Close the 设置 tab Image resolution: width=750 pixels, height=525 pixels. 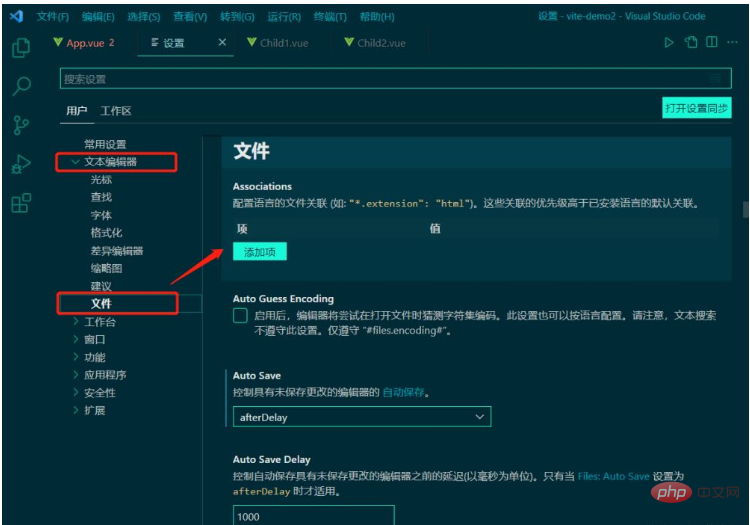[x=222, y=43]
